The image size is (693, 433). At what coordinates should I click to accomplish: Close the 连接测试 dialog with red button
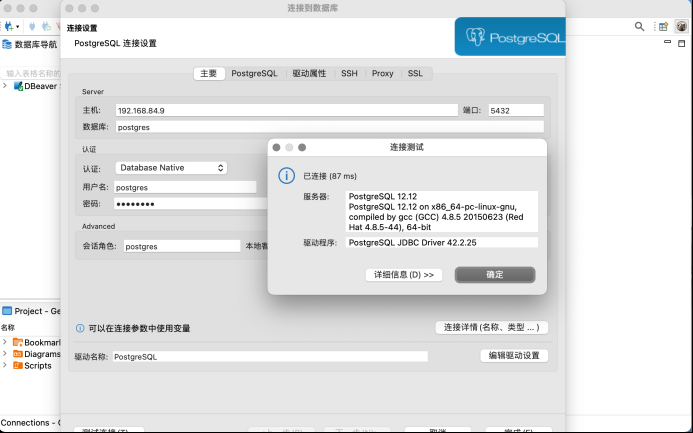tap(276, 147)
